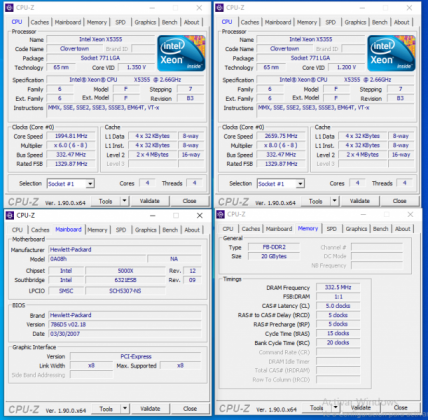Click Close button in the Mainboard window
Viewport: 428px width, 420px height.
click(x=190, y=408)
